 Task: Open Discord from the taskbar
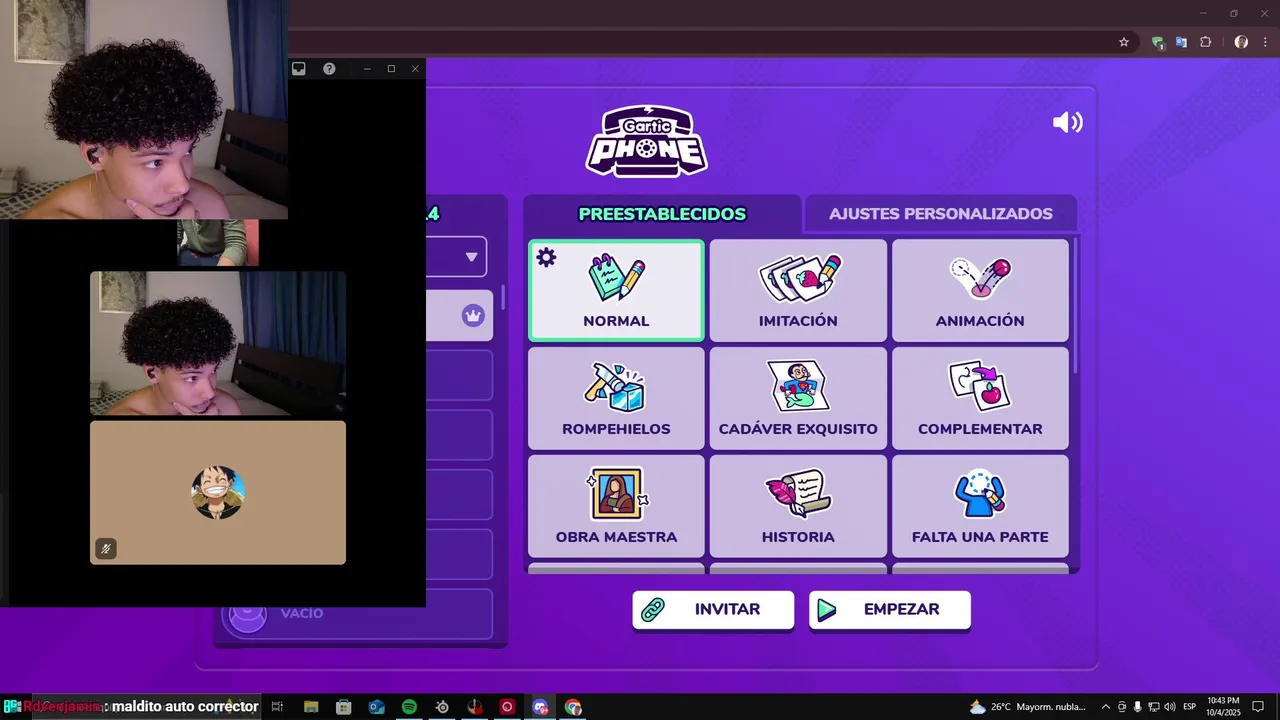pos(540,707)
